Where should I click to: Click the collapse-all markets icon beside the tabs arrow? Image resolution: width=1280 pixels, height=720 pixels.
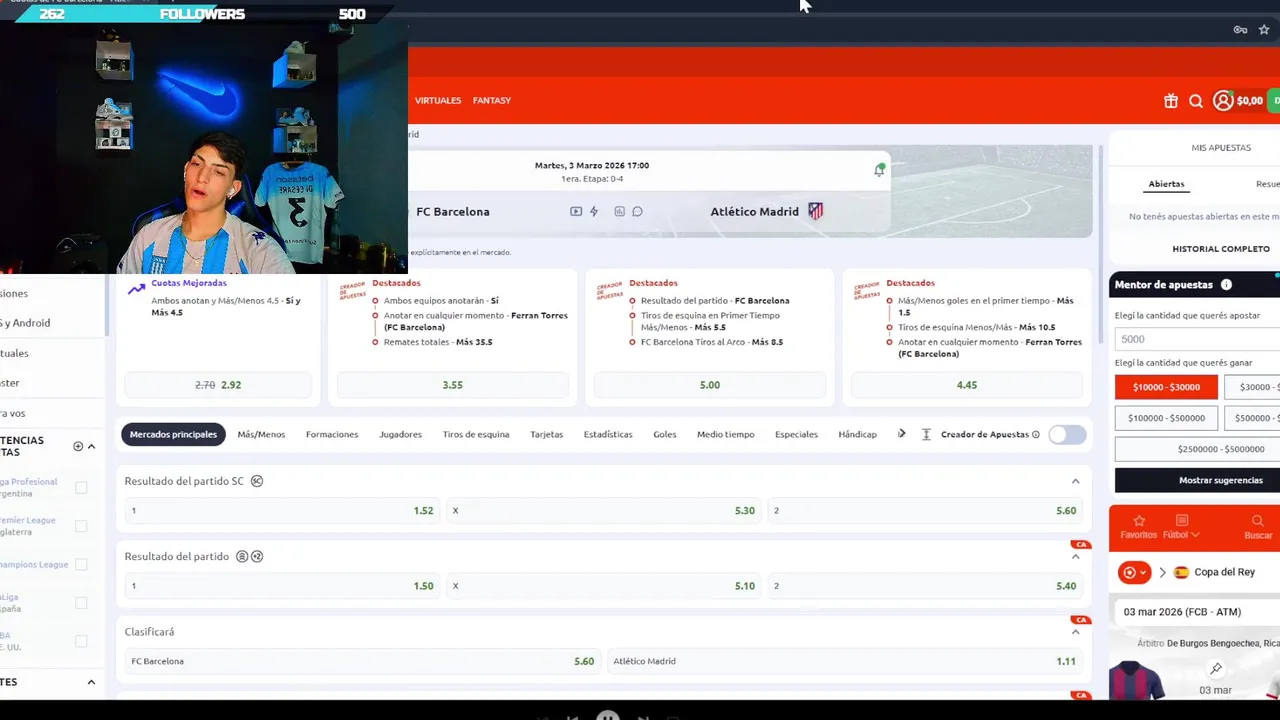click(x=926, y=434)
